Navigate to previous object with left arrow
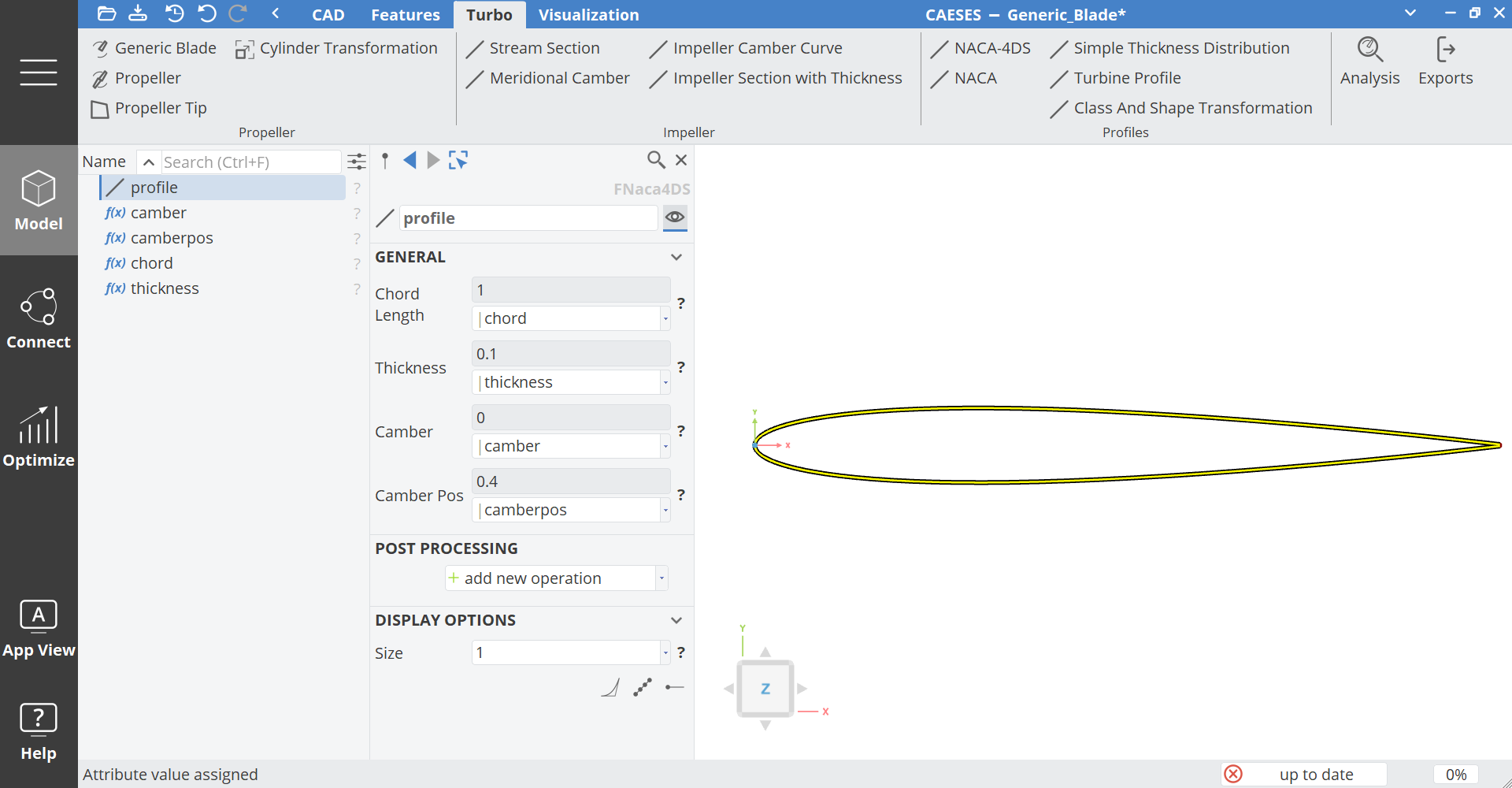The height and width of the screenshot is (788, 1512). [409, 161]
